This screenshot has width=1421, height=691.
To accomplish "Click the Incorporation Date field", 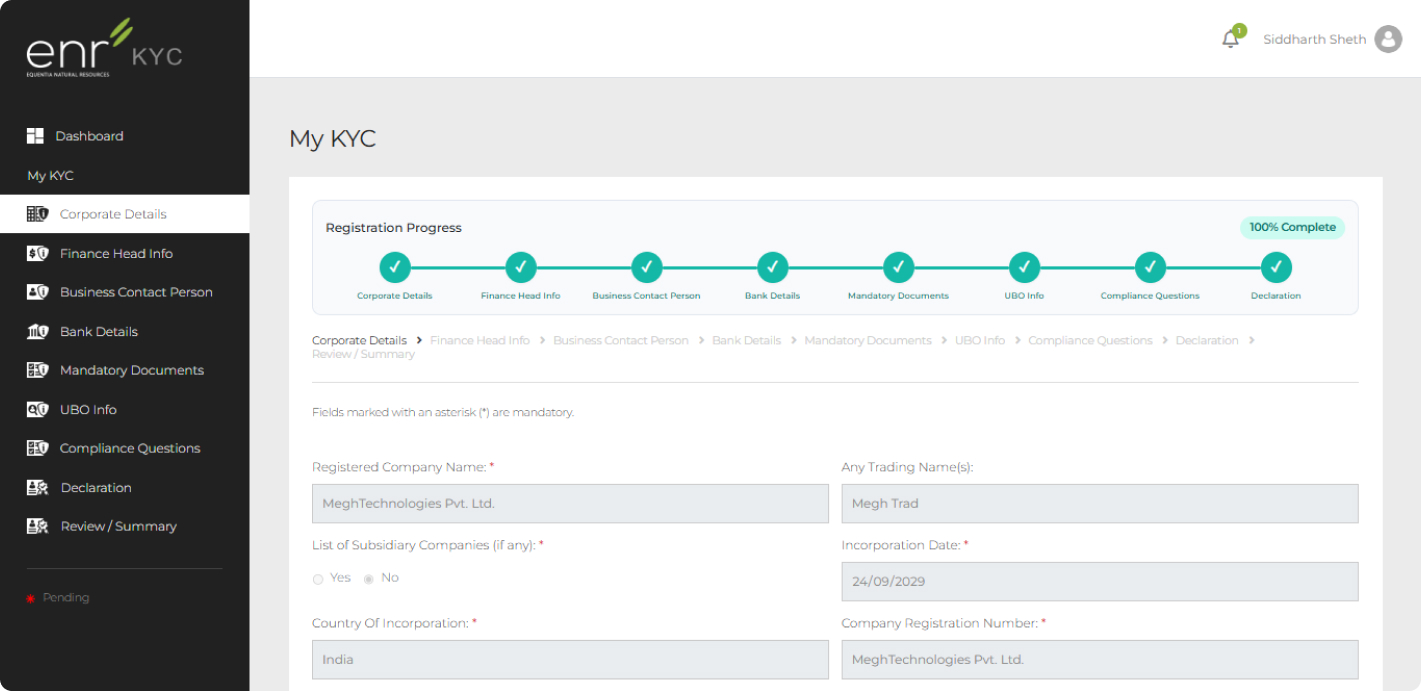I will coord(1100,581).
